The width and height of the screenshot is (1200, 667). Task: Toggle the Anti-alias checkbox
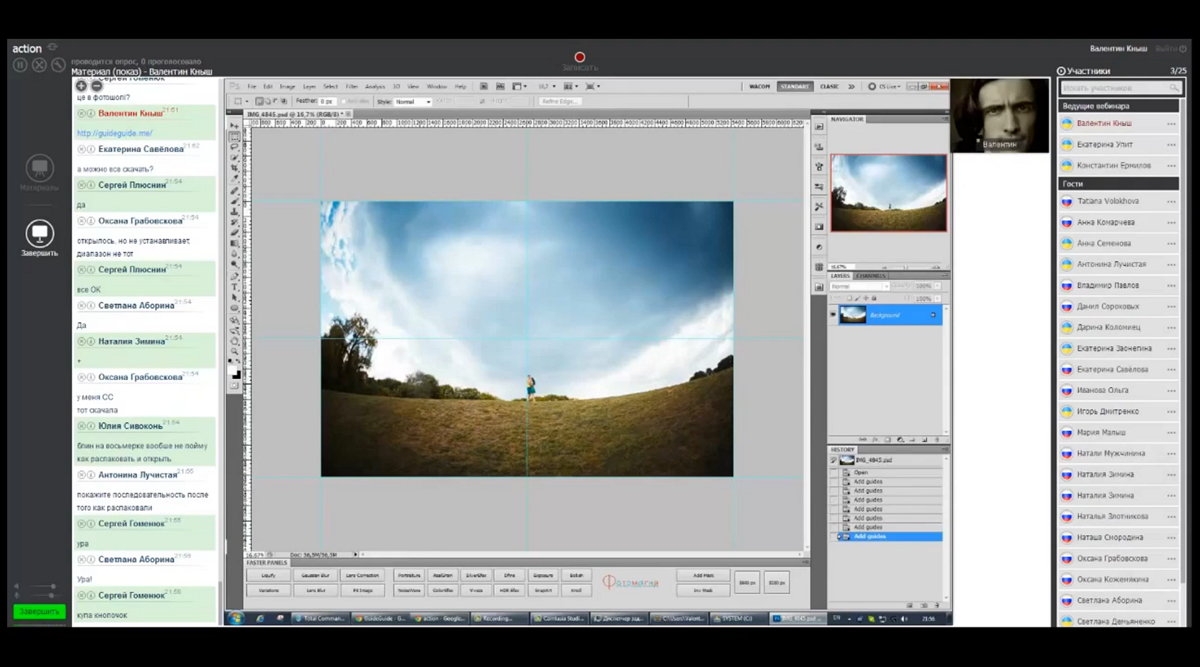343,101
